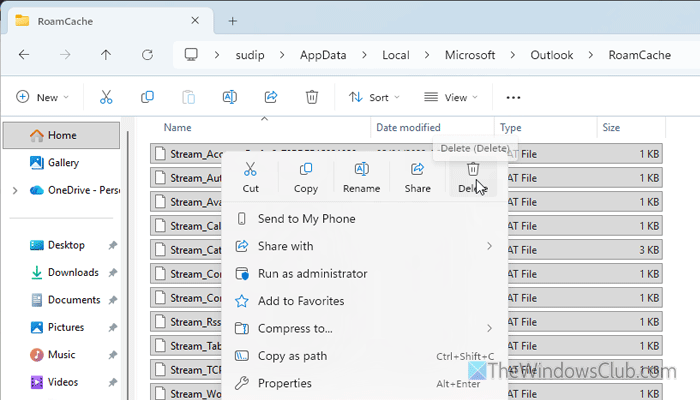
Task: Go to AppData in the breadcrumb
Action: coord(323,55)
